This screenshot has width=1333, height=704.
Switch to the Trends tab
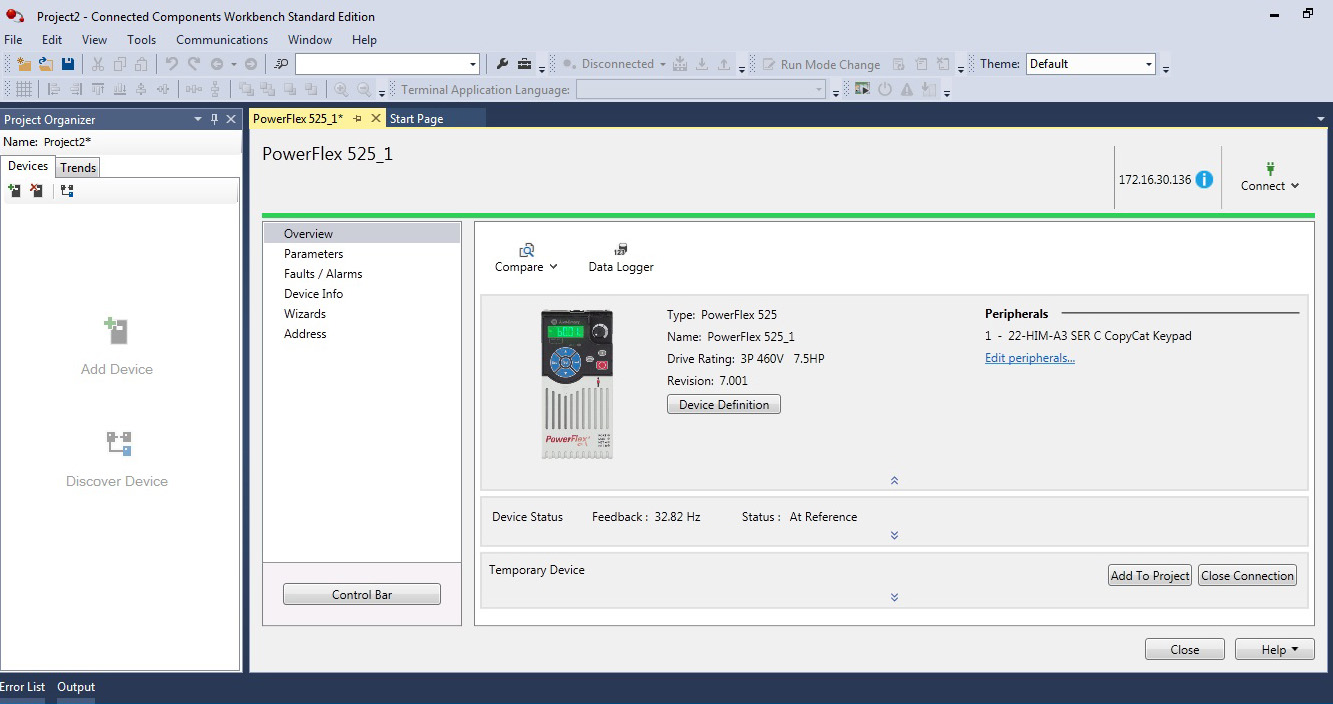pos(78,167)
